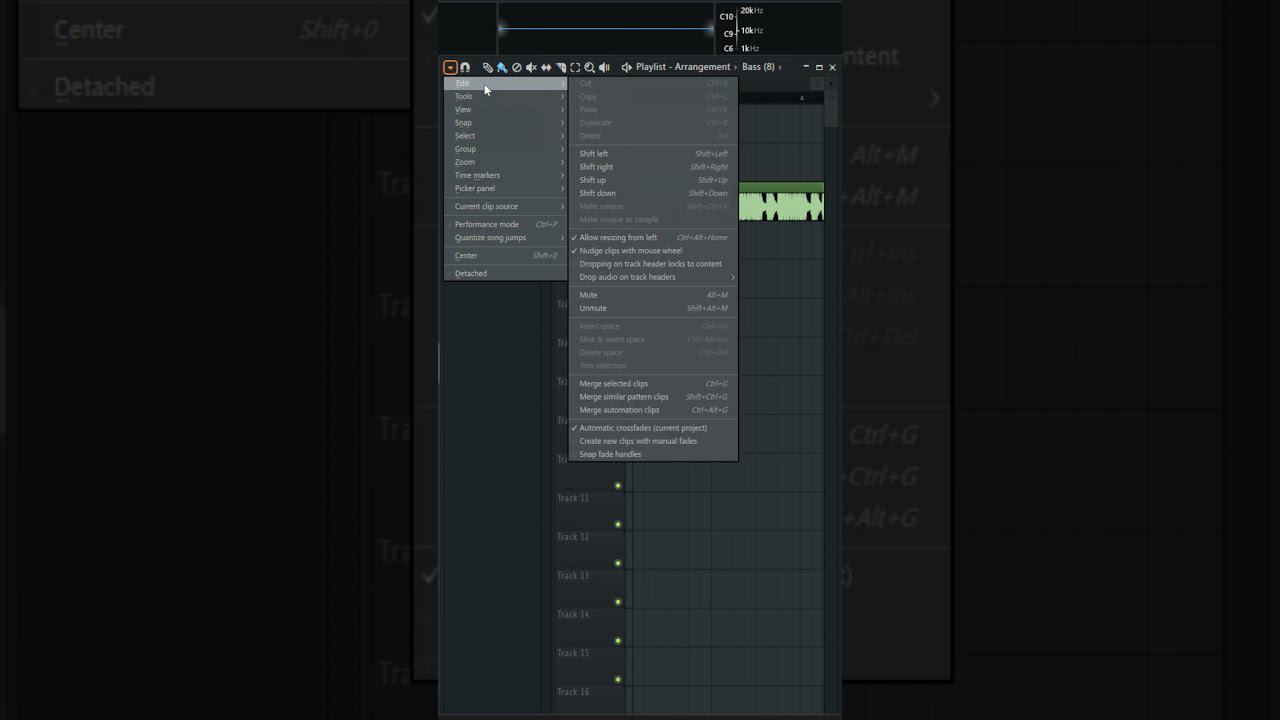Expand the Zoom submenu
This screenshot has width=1280, height=720.
tap(506, 161)
